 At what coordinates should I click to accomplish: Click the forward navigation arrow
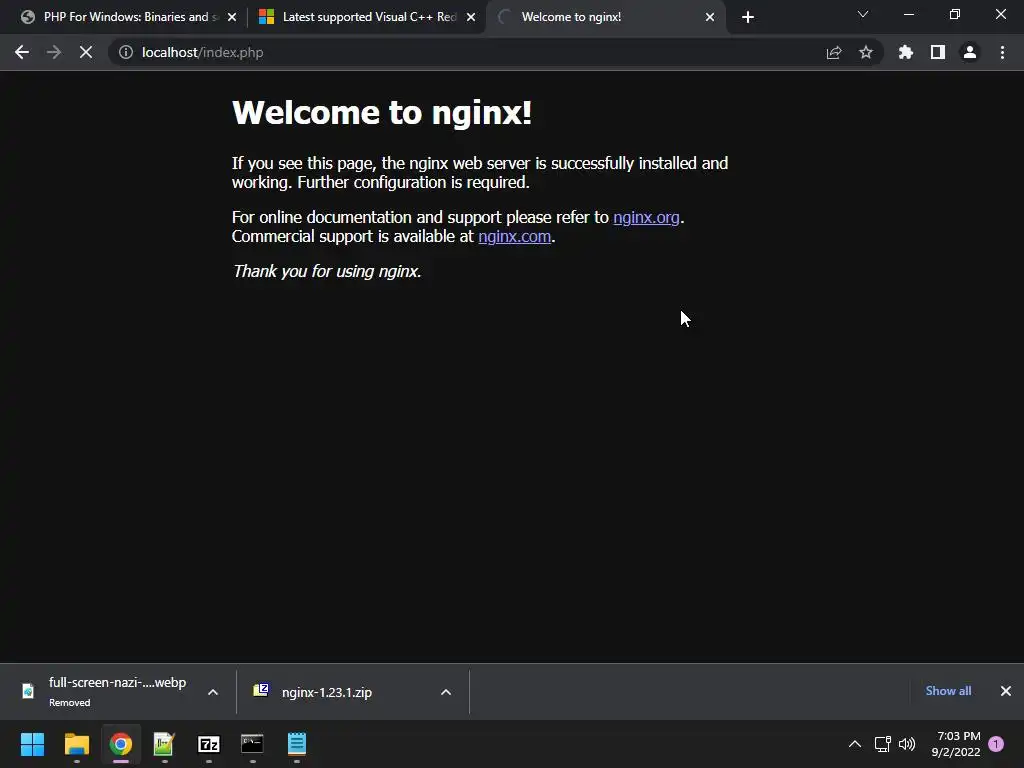tap(54, 52)
